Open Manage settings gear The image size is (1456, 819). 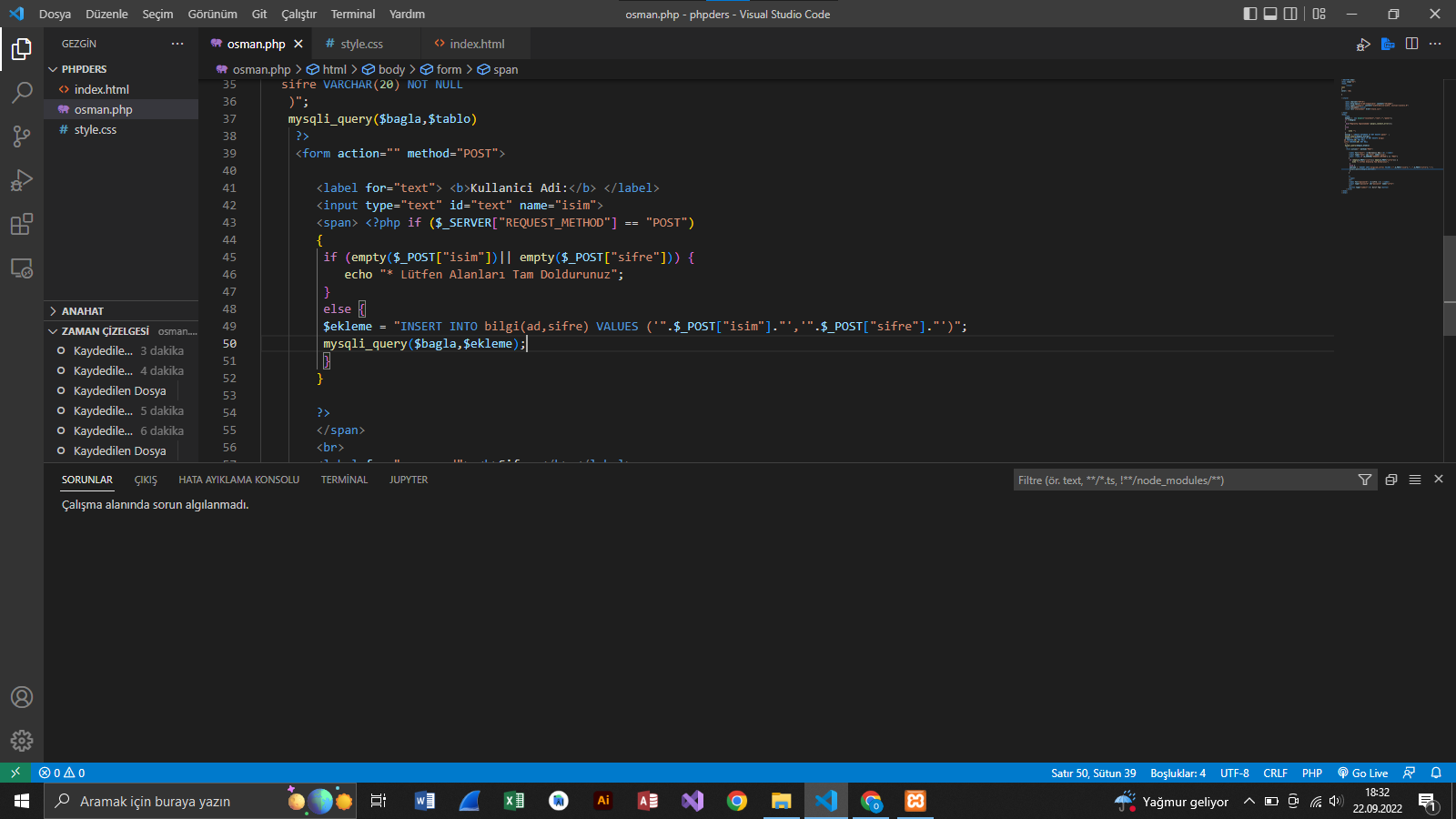tap(22, 741)
